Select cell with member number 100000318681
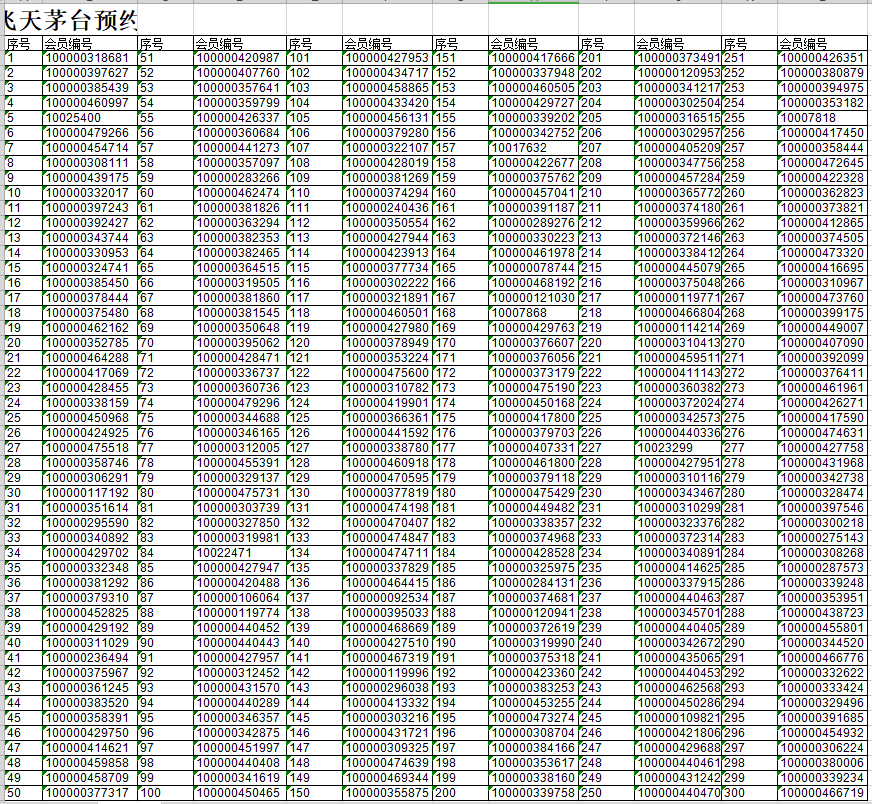The width and height of the screenshot is (872, 804). 90,58
